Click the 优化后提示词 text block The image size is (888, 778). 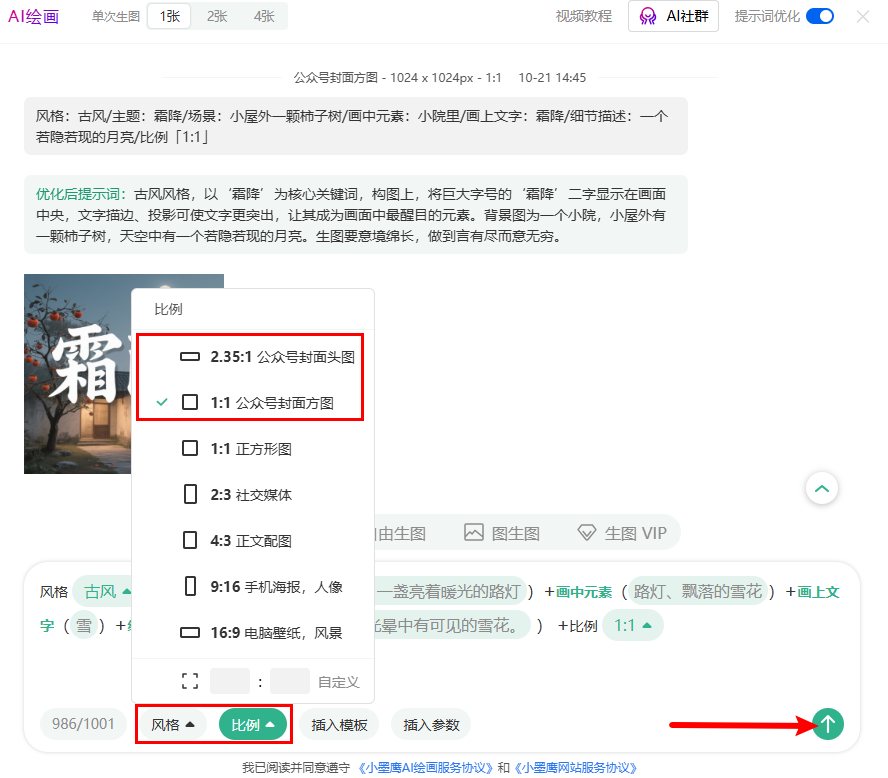(356, 215)
